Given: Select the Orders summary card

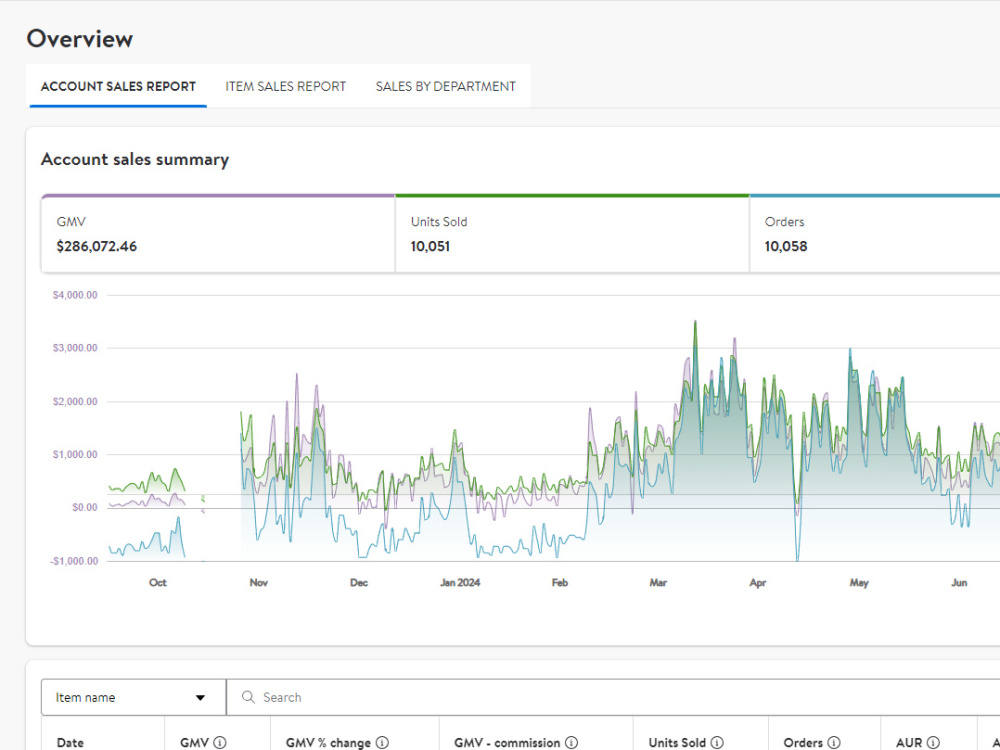Looking at the screenshot, I should 875,234.
